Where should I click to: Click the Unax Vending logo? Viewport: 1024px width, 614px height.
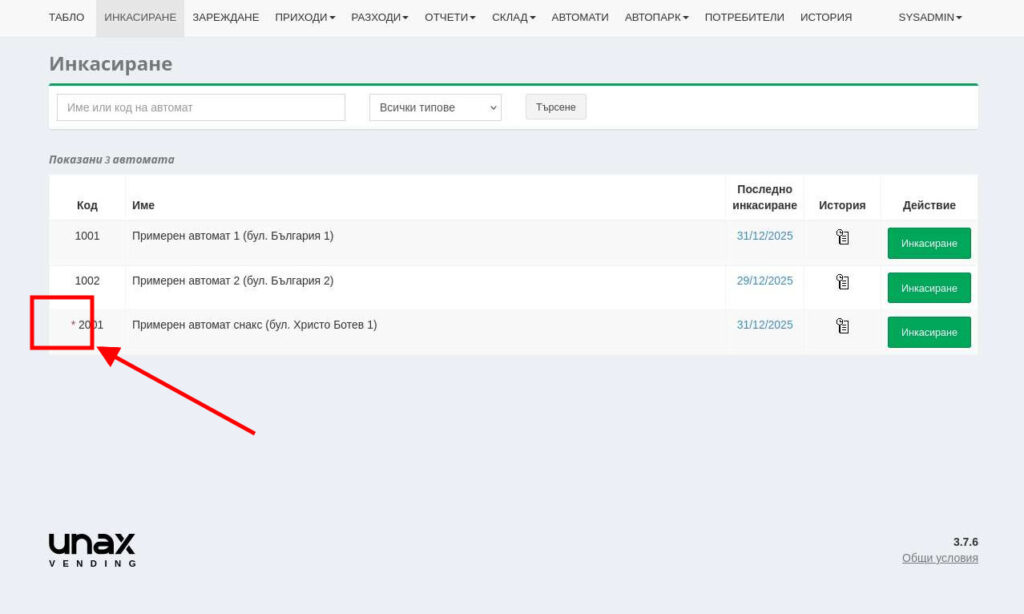coord(92,550)
